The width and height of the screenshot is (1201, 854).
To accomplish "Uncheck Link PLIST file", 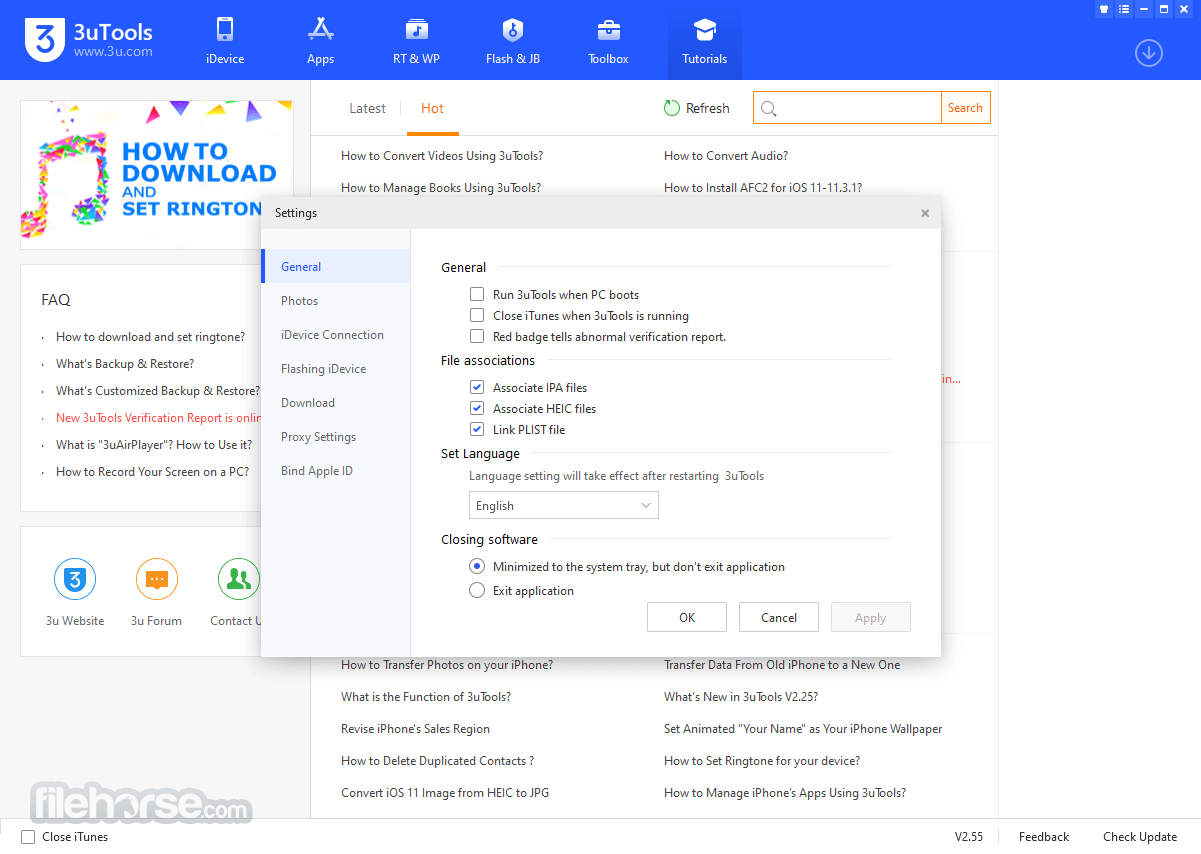I will tap(477, 430).
